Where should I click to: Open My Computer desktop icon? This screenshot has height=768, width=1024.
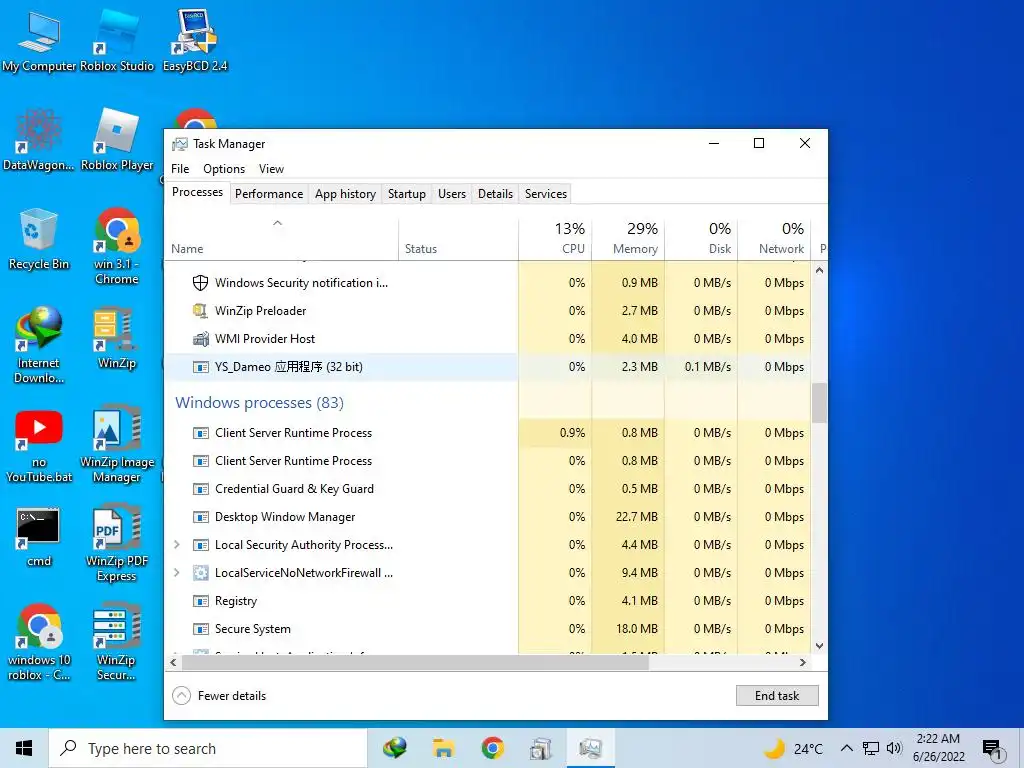(39, 41)
